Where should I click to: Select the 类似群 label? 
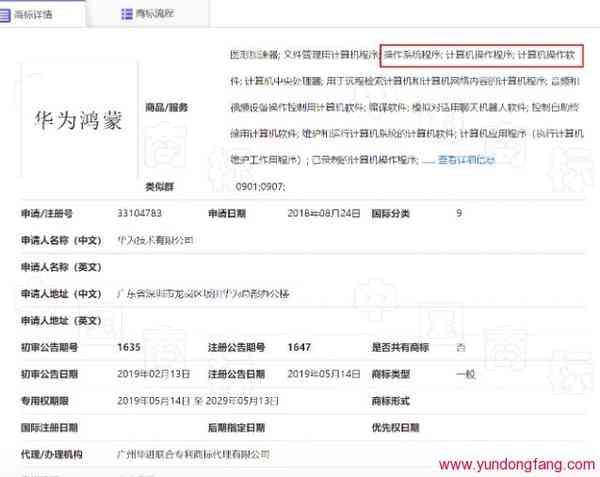160,187
